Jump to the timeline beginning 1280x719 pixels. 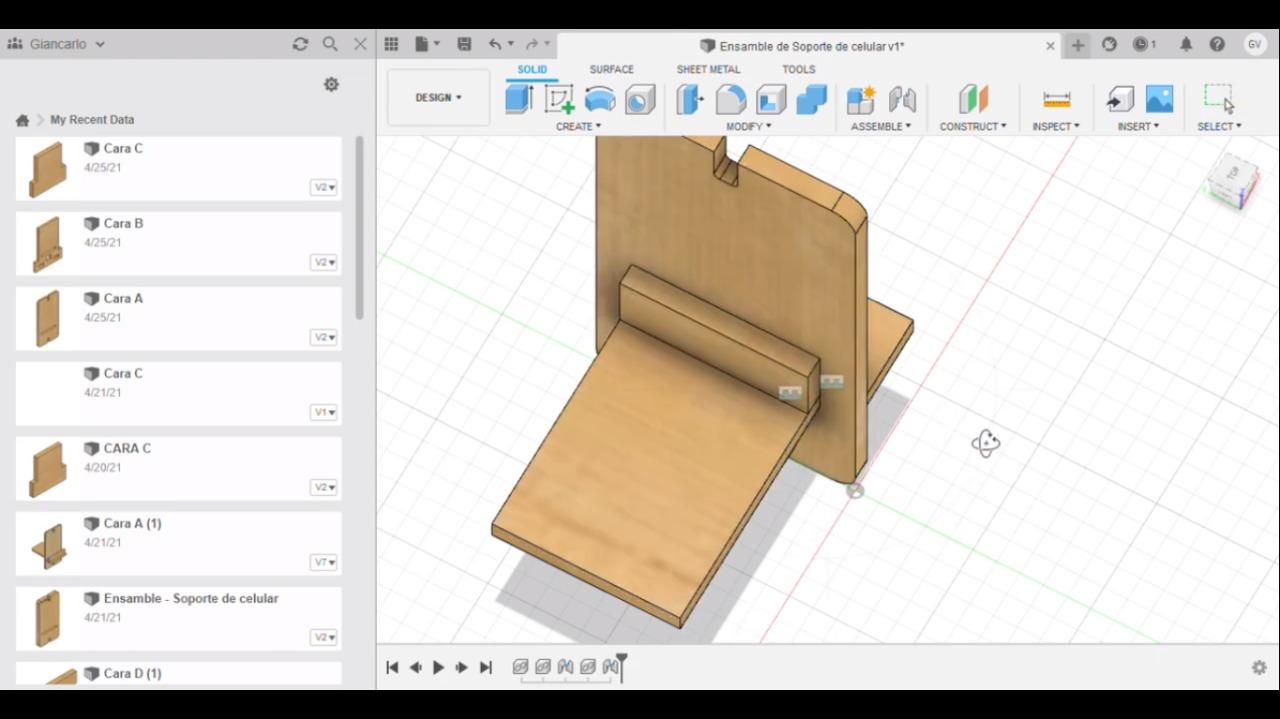pos(392,667)
